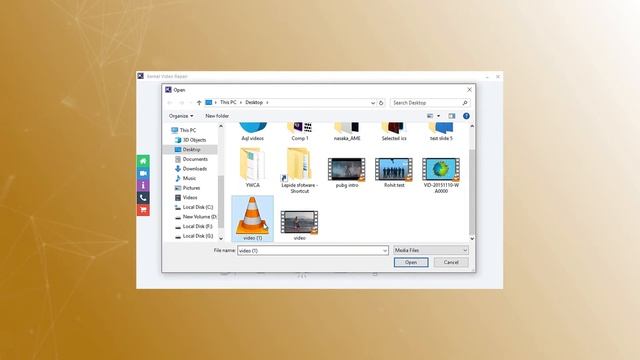Image resolution: width=640 pixels, height=360 pixels.
Task: Open the Organize dropdown menu
Action: point(181,116)
